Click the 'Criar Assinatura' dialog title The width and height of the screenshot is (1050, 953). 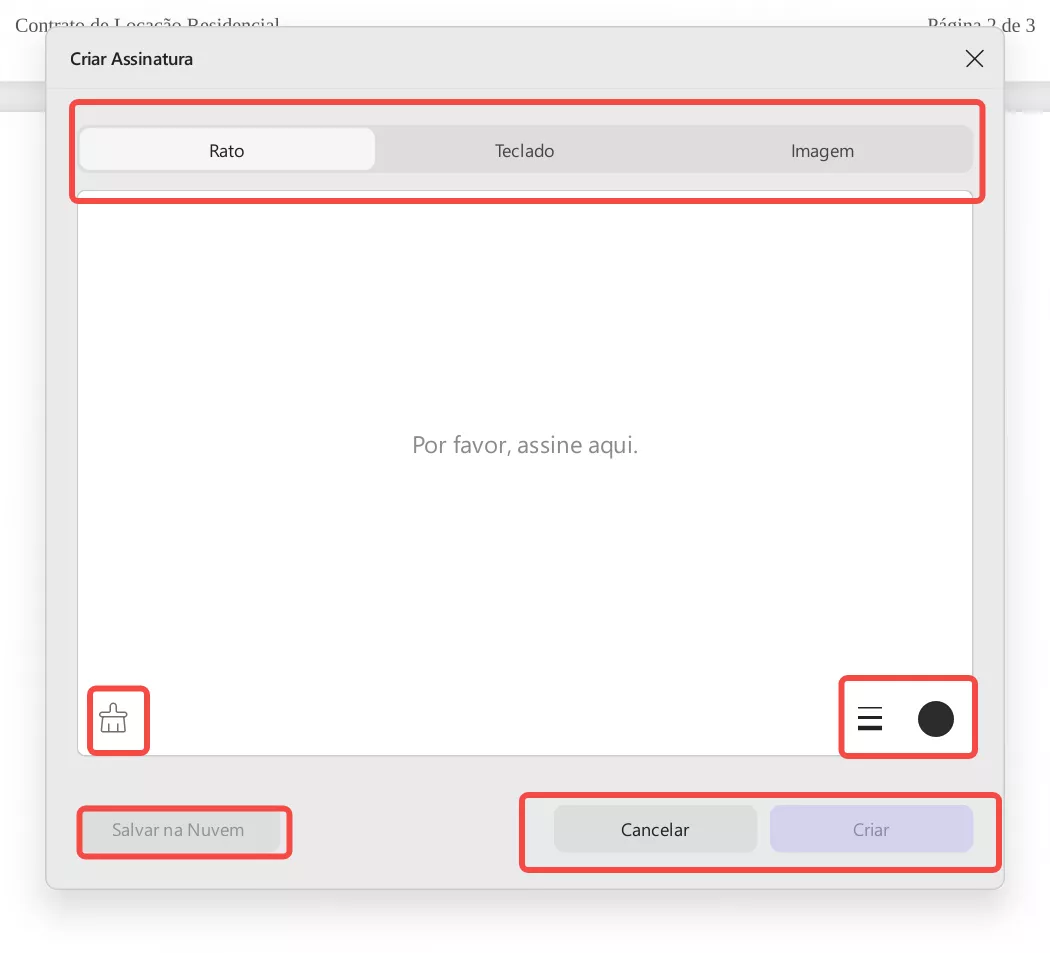point(131,59)
